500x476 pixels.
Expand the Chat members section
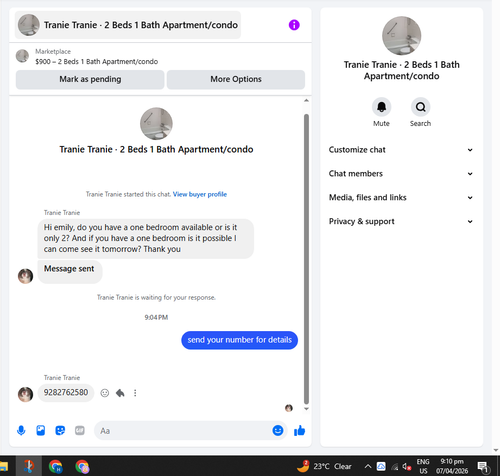coord(401,174)
